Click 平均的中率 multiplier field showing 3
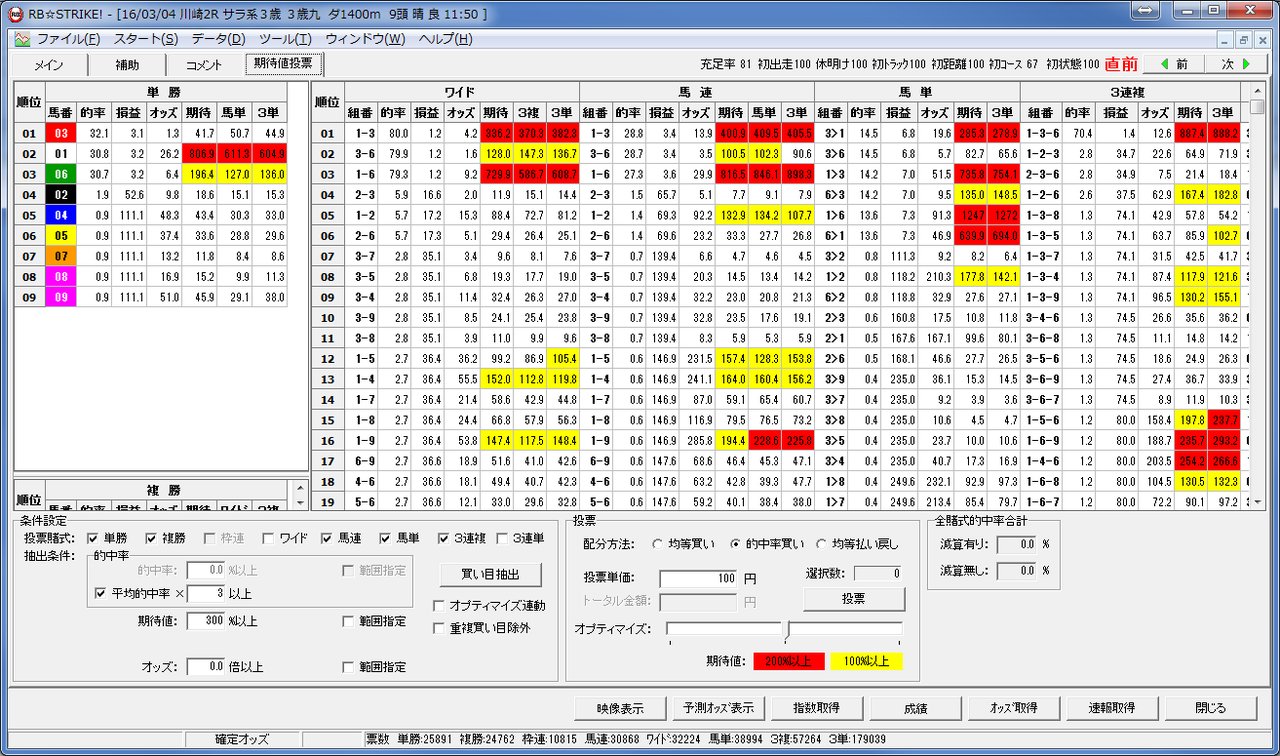 pyautogui.click(x=205, y=593)
